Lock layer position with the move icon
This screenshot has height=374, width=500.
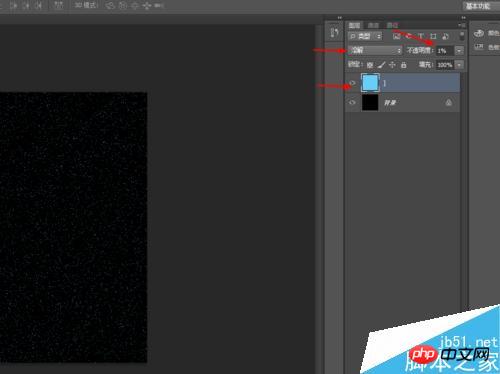392,65
